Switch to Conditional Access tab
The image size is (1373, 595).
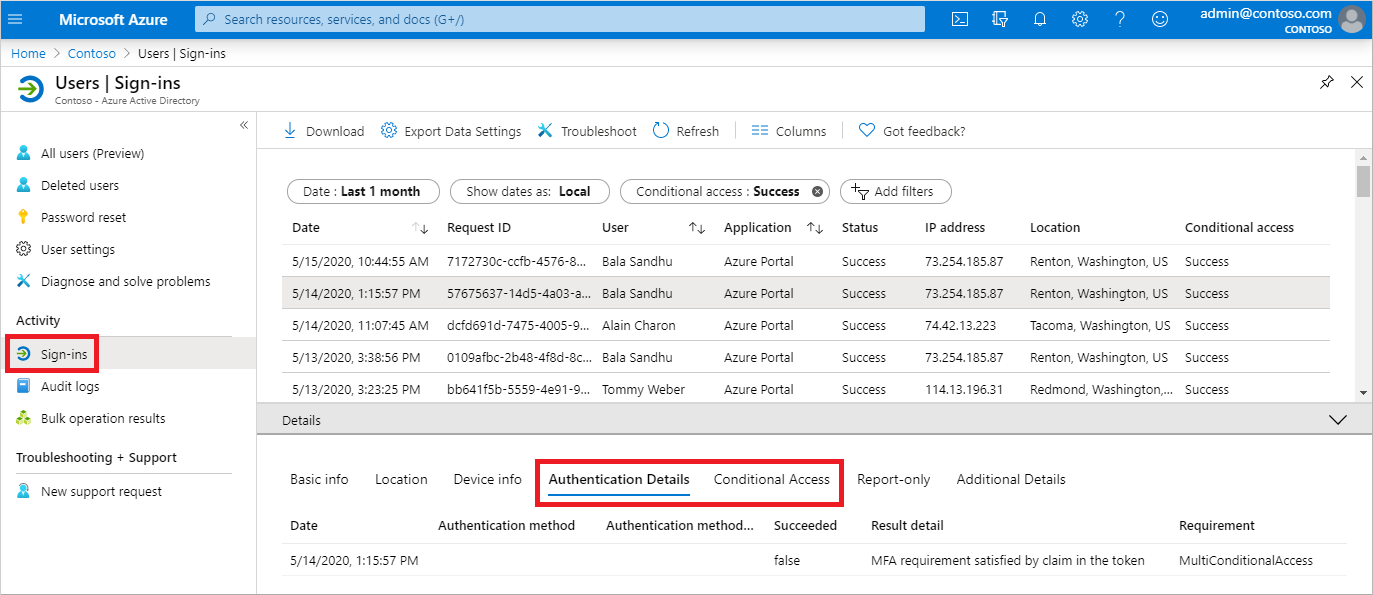pyautogui.click(x=772, y=479)
